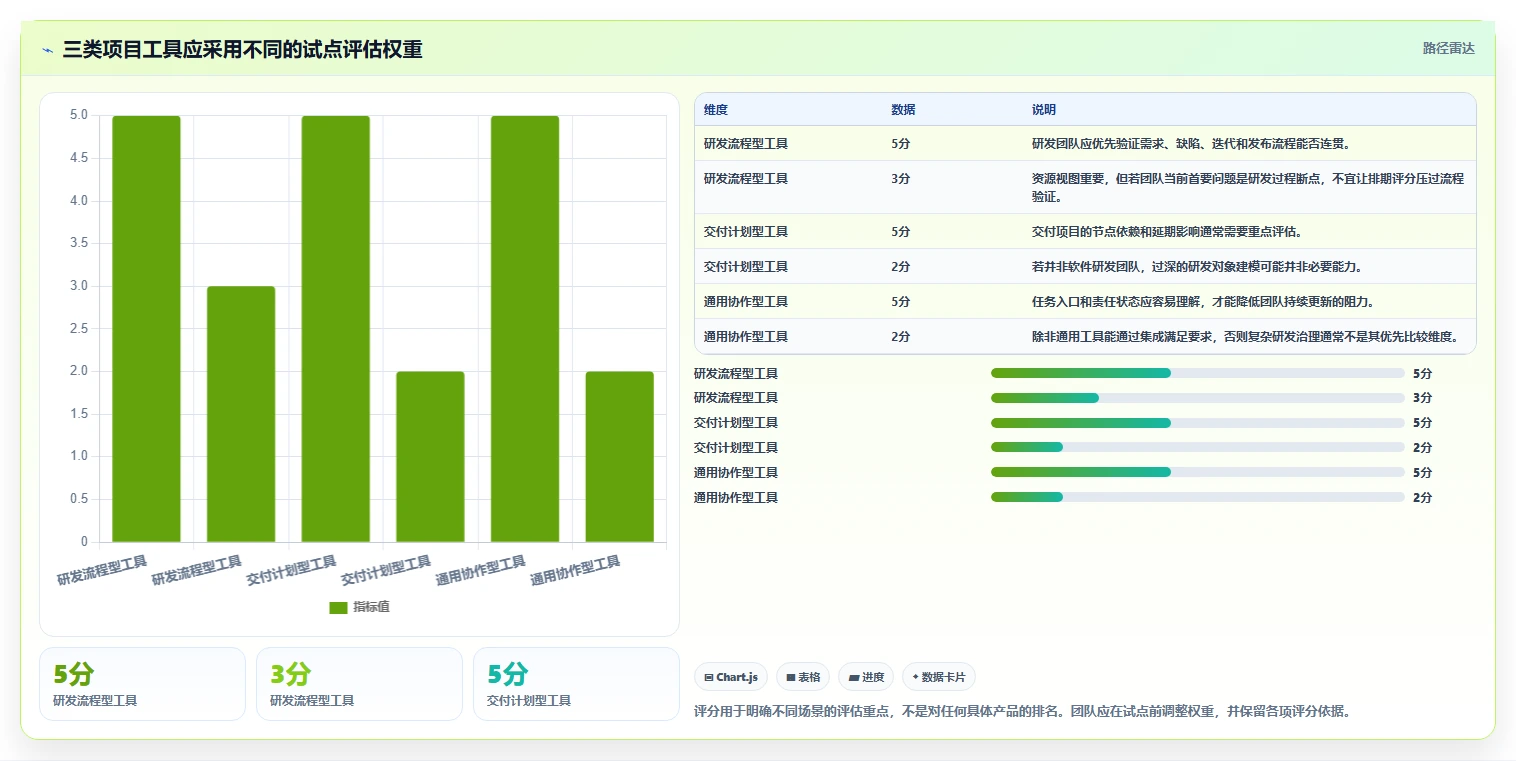Click the 通用协作型工具 progress bar showing 5分
The width and height of the screenshot is (1516, 761).
point(1198,472)
